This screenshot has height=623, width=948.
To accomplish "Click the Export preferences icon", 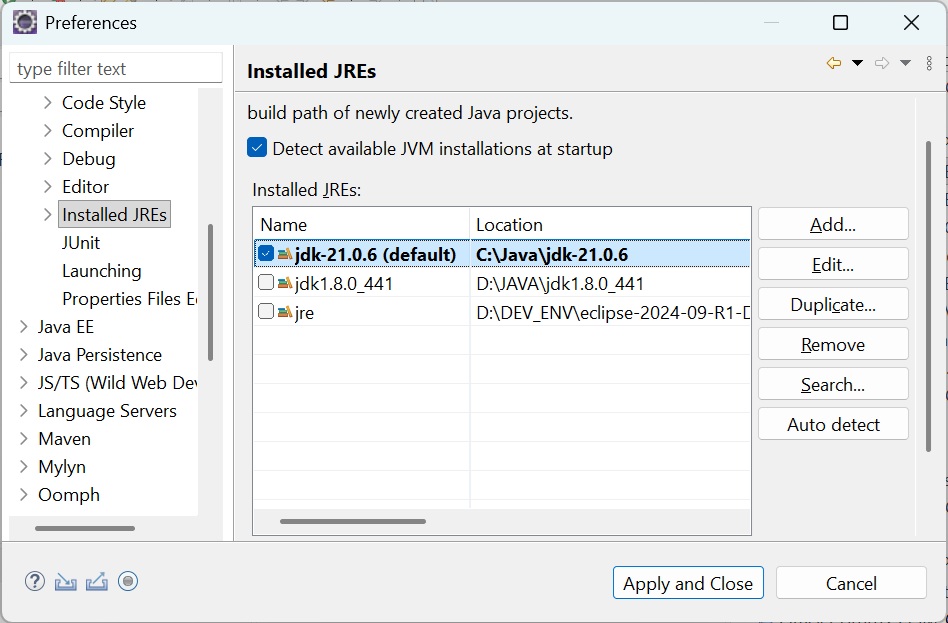I will pos(97,581).
